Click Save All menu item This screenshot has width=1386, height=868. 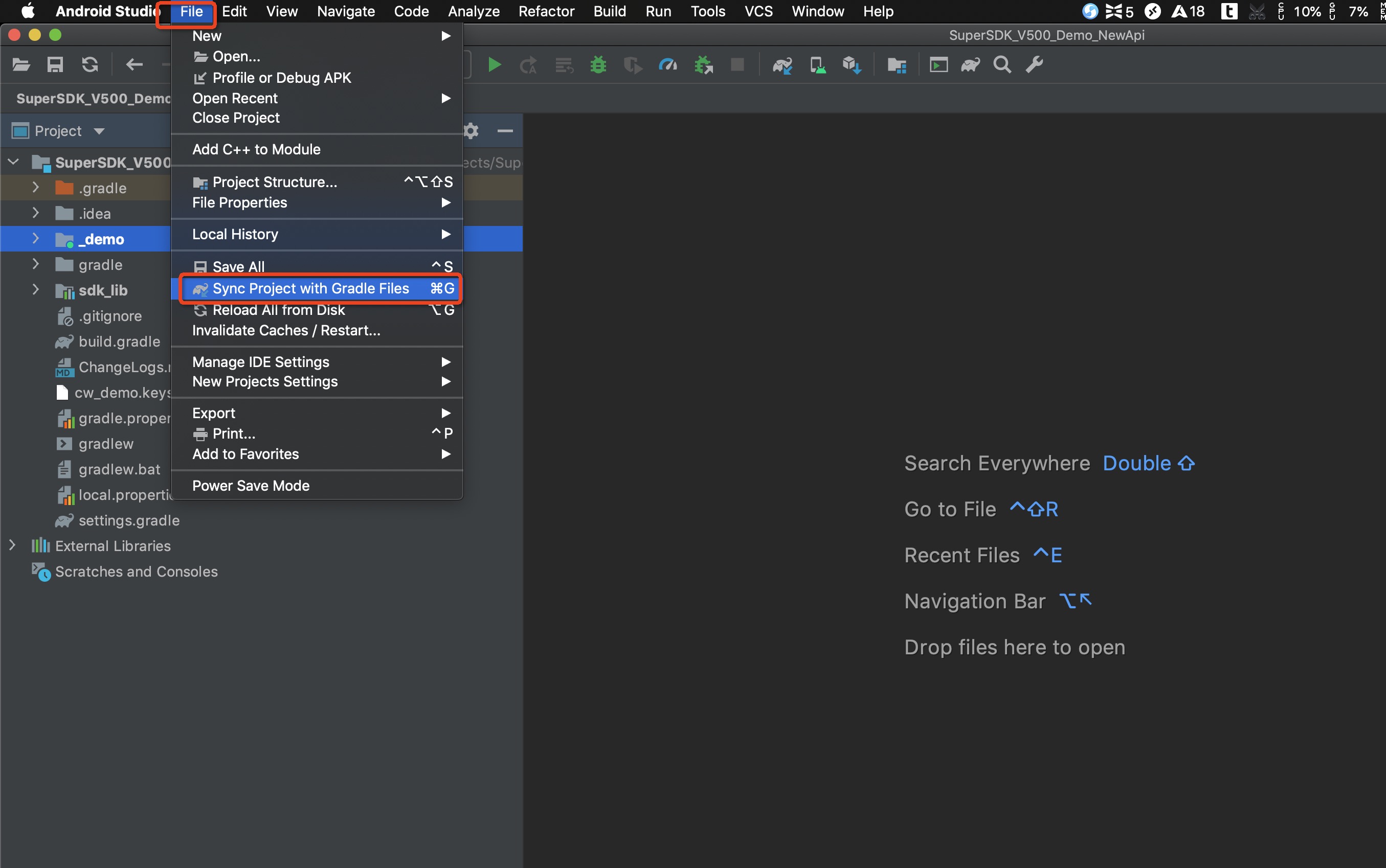tap(317, 266)
